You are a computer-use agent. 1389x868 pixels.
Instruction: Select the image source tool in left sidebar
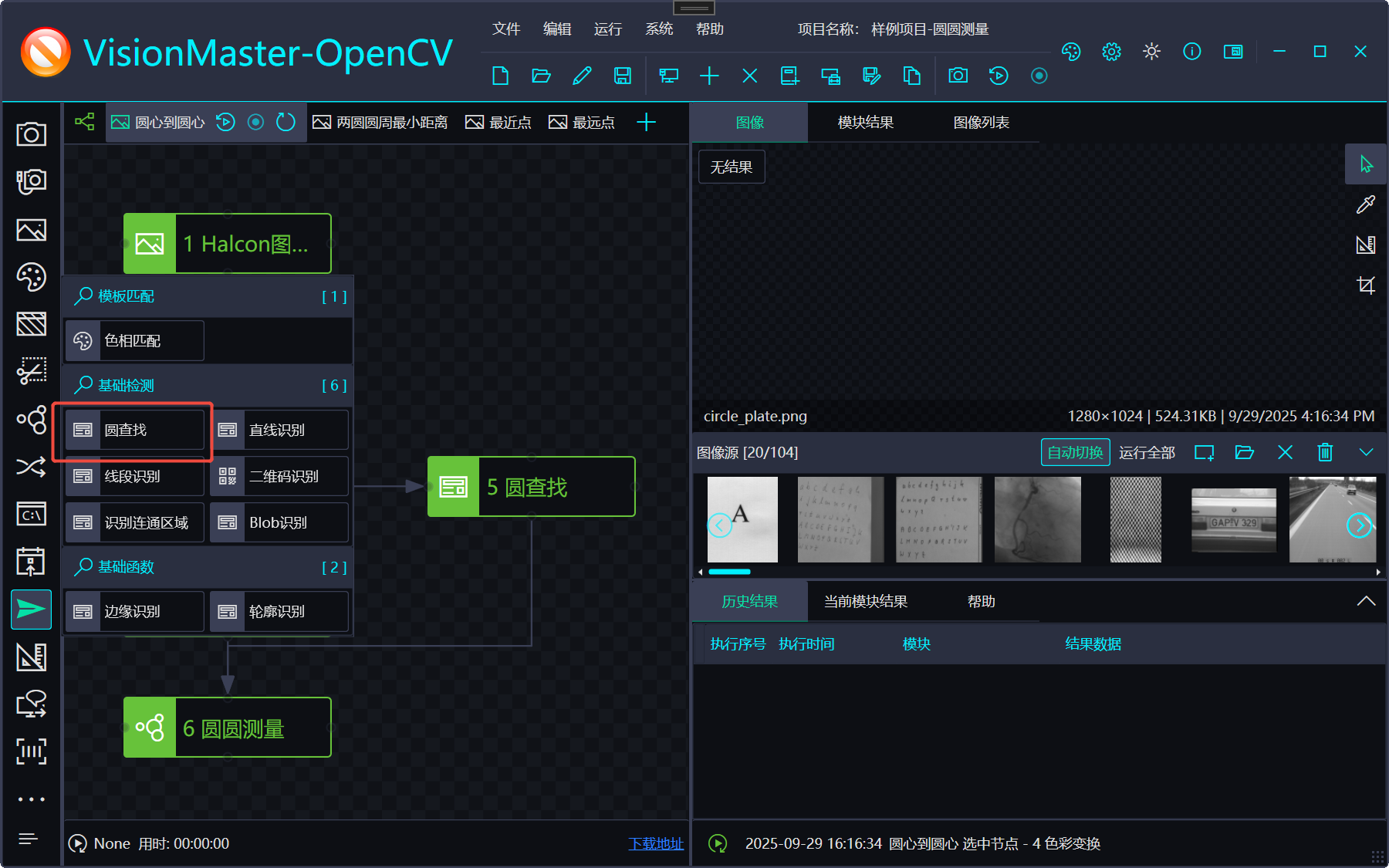[31, 230]
